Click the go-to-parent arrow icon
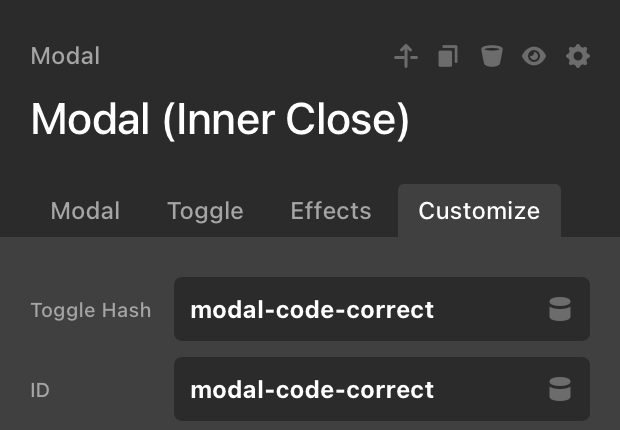 pos(405,56)
